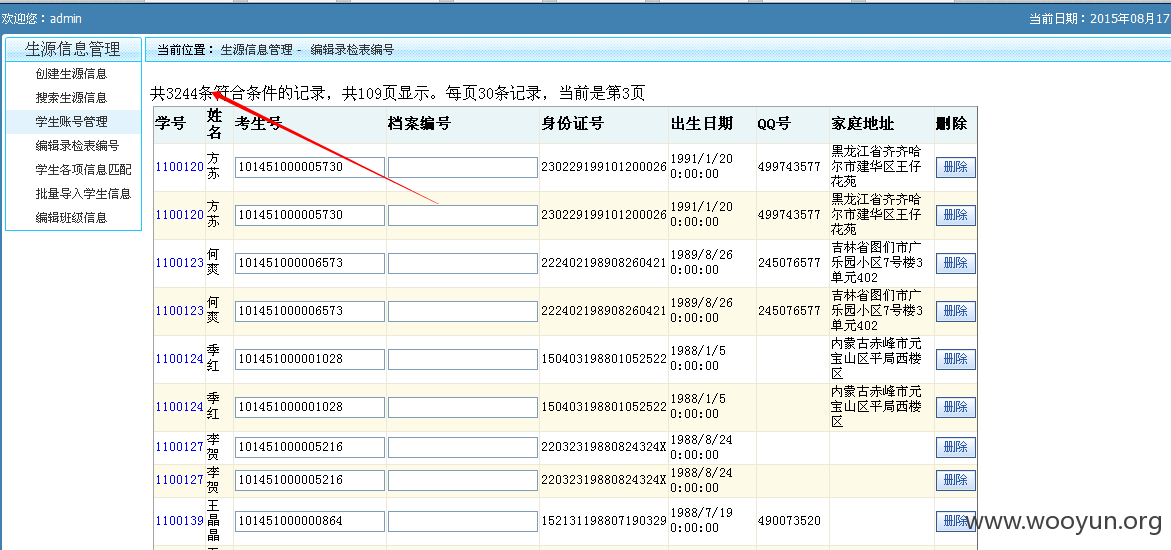Viewport: 1171px width, 550px height.
Task: Click QQ number 490073520
Action: (x=789, y=521)
